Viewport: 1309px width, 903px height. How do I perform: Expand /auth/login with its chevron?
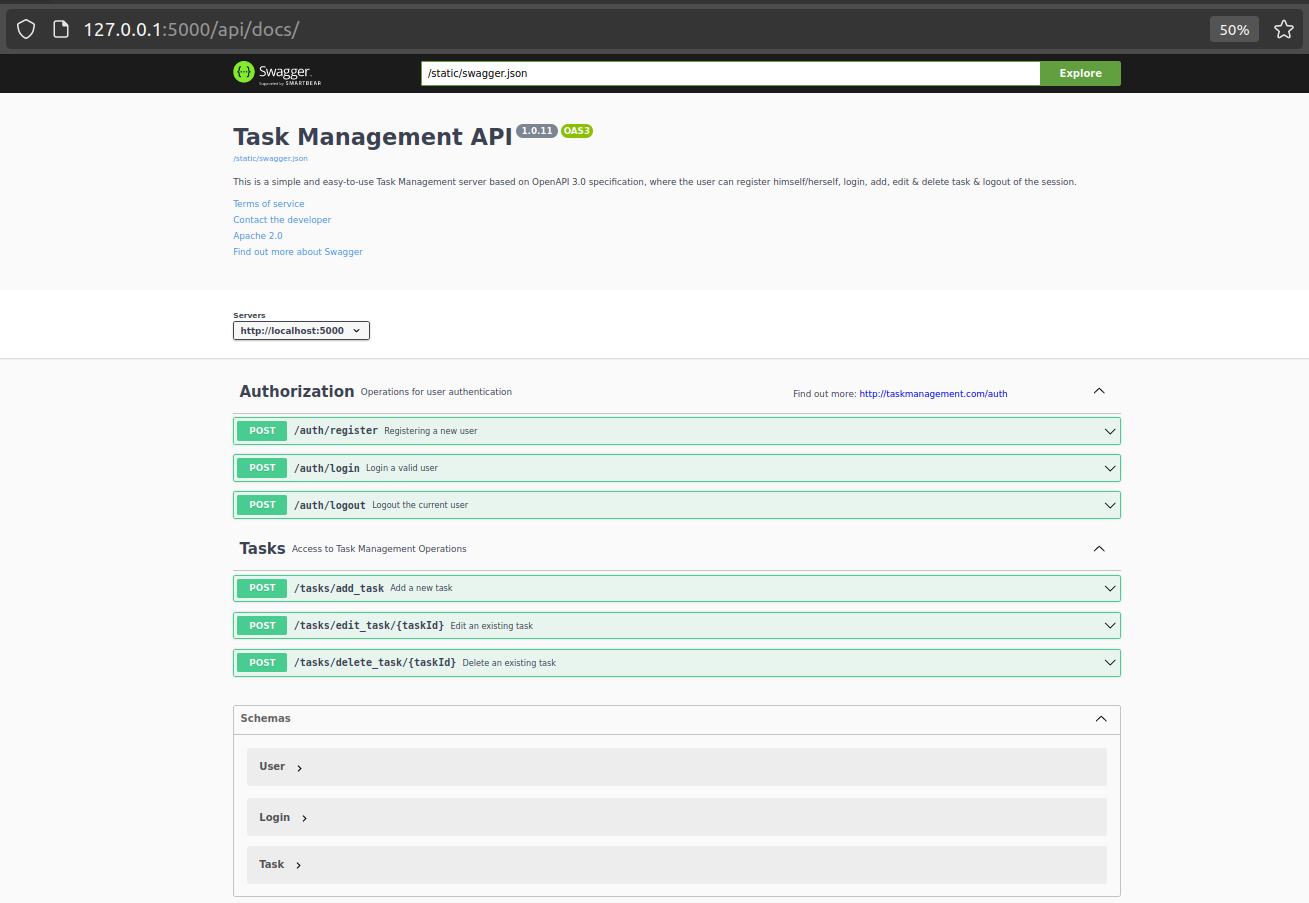tap(1110, 468)
